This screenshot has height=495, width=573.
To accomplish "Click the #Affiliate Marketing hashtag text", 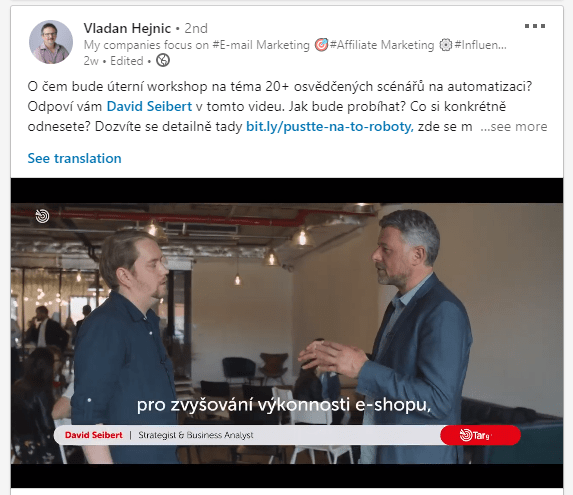I will [382, 45].
